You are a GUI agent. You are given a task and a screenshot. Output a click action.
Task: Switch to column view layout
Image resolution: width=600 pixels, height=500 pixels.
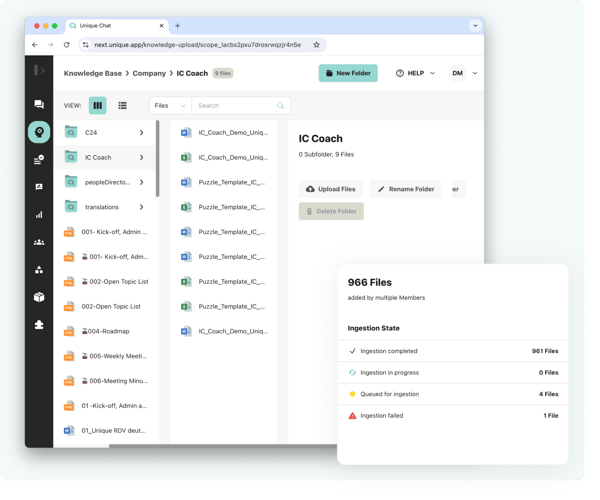click(x=98, y=105)
